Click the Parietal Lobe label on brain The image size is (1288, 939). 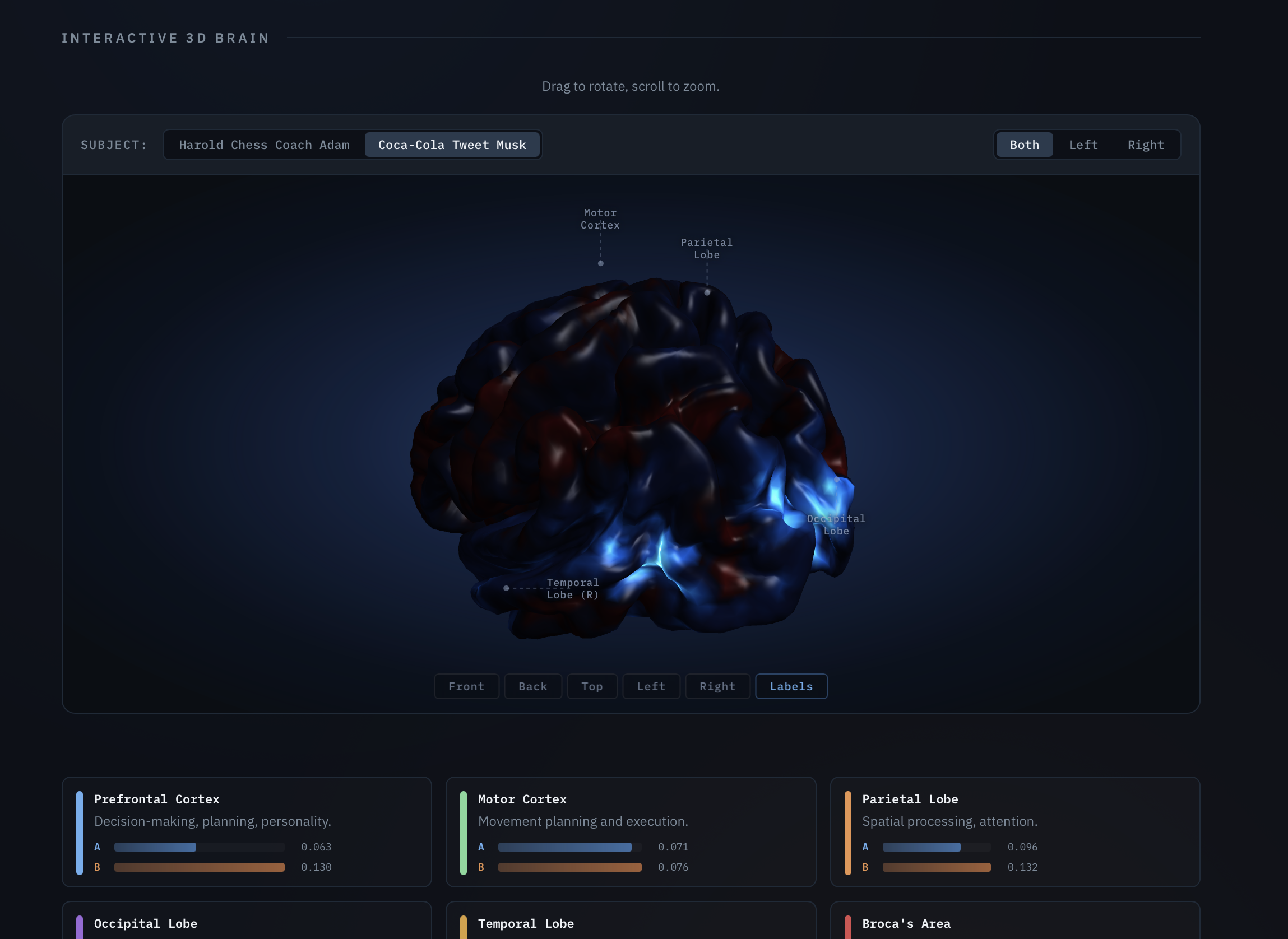pos(706,249)
